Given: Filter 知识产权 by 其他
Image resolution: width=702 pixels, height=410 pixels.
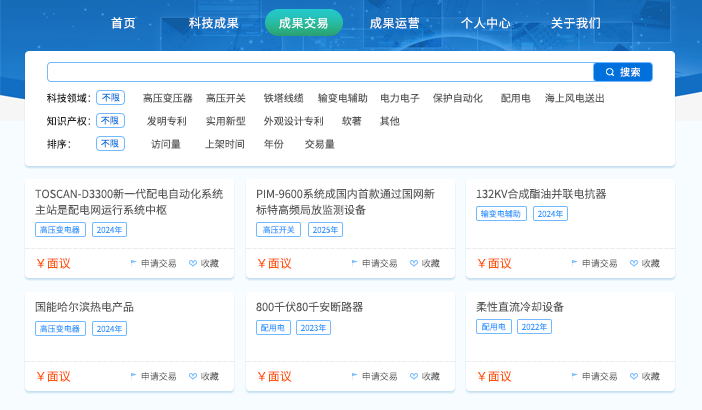Looking at the screenshot, I should coord(390,121).
